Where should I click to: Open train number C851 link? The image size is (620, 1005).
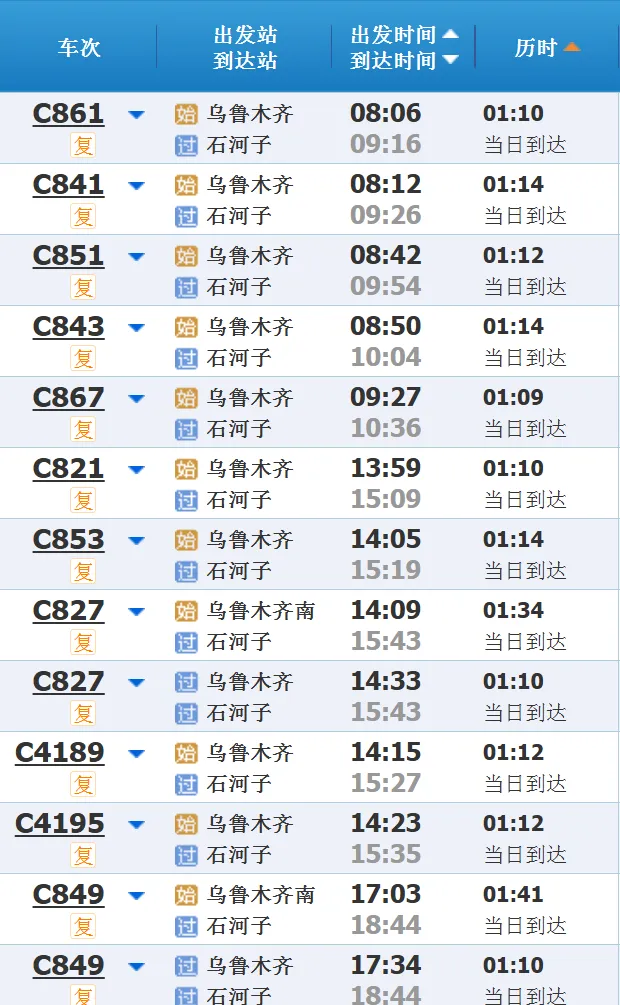(68, 256)
